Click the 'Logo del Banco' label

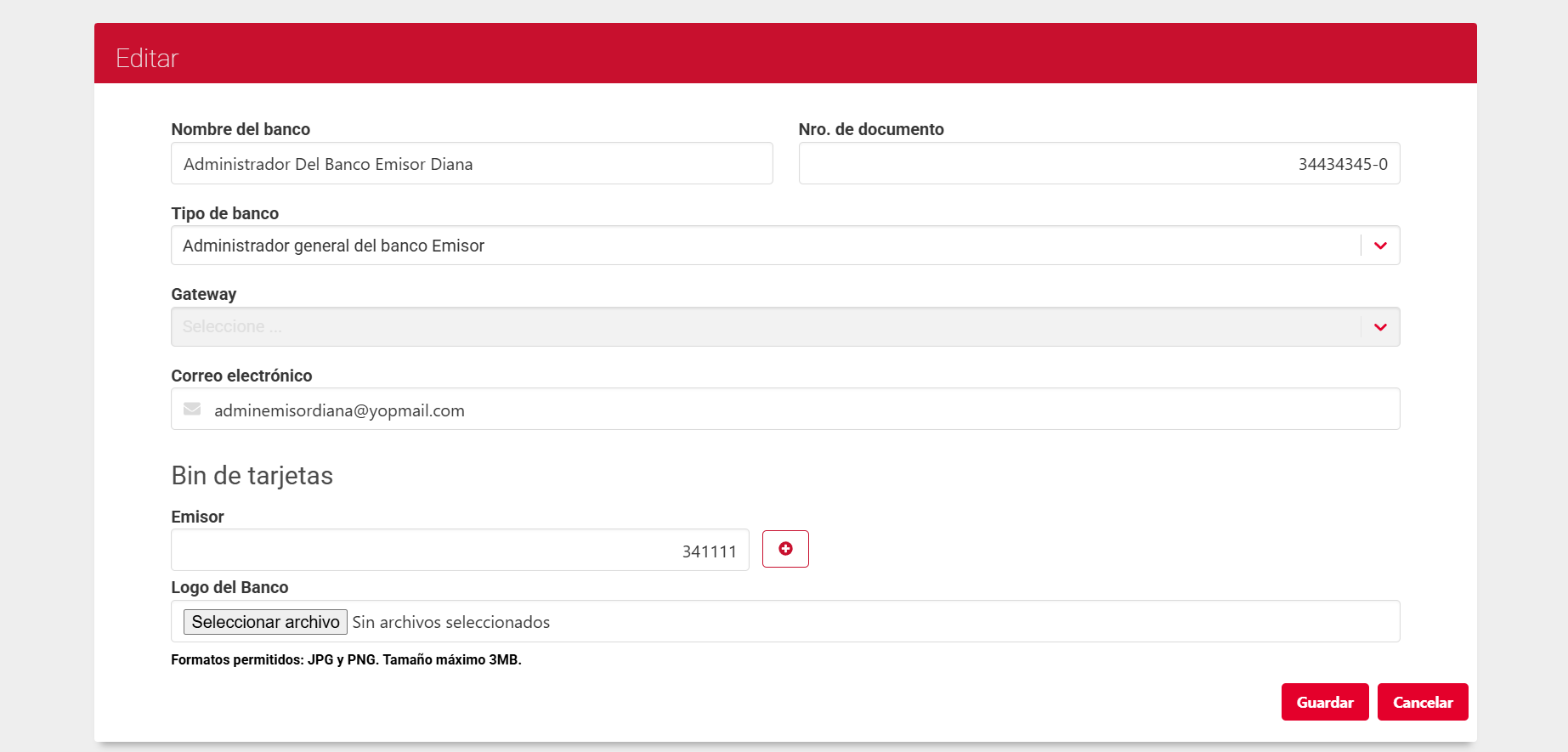click(229, 587)
